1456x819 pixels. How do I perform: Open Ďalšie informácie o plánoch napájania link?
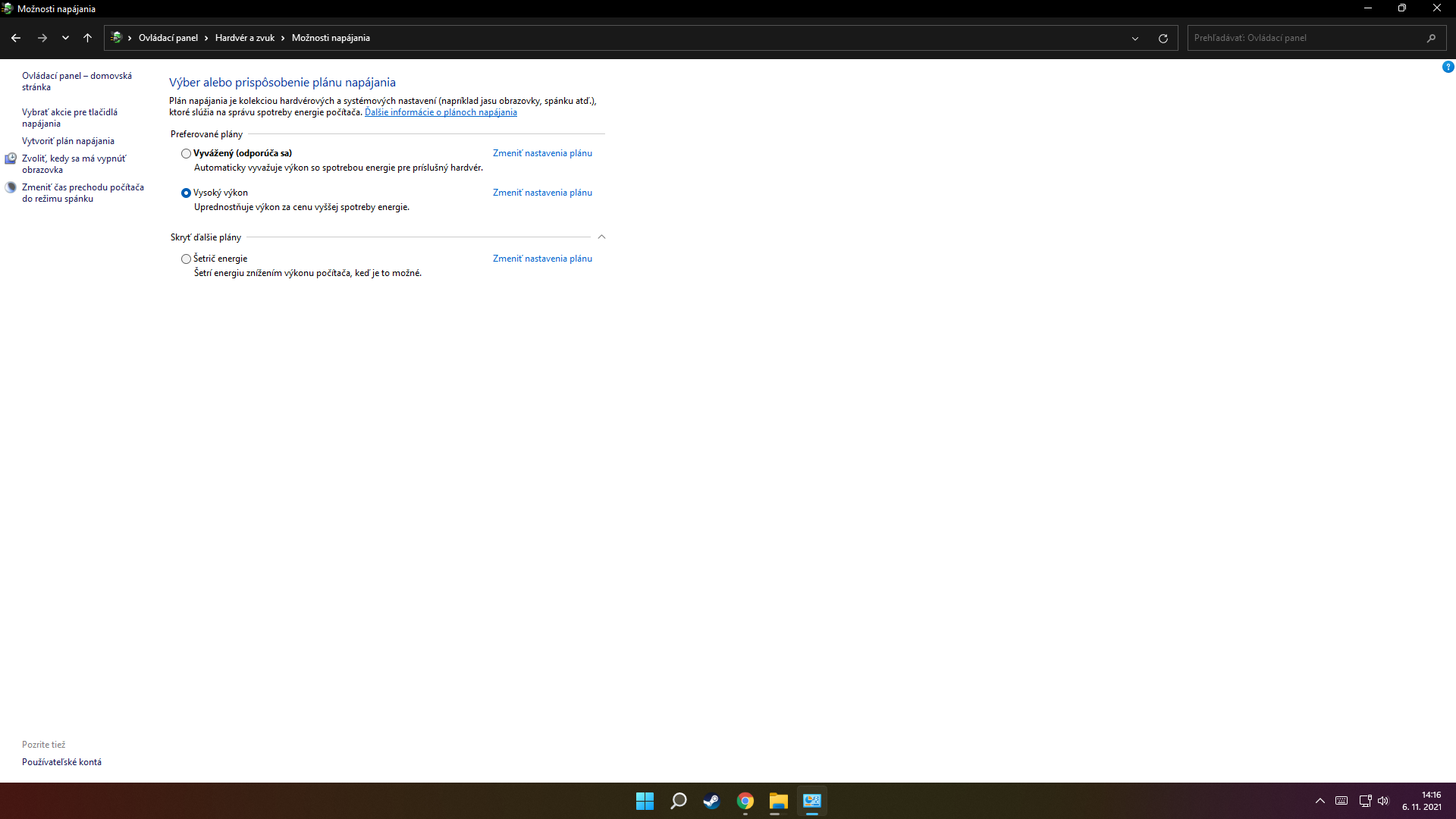tap(441, 112)
